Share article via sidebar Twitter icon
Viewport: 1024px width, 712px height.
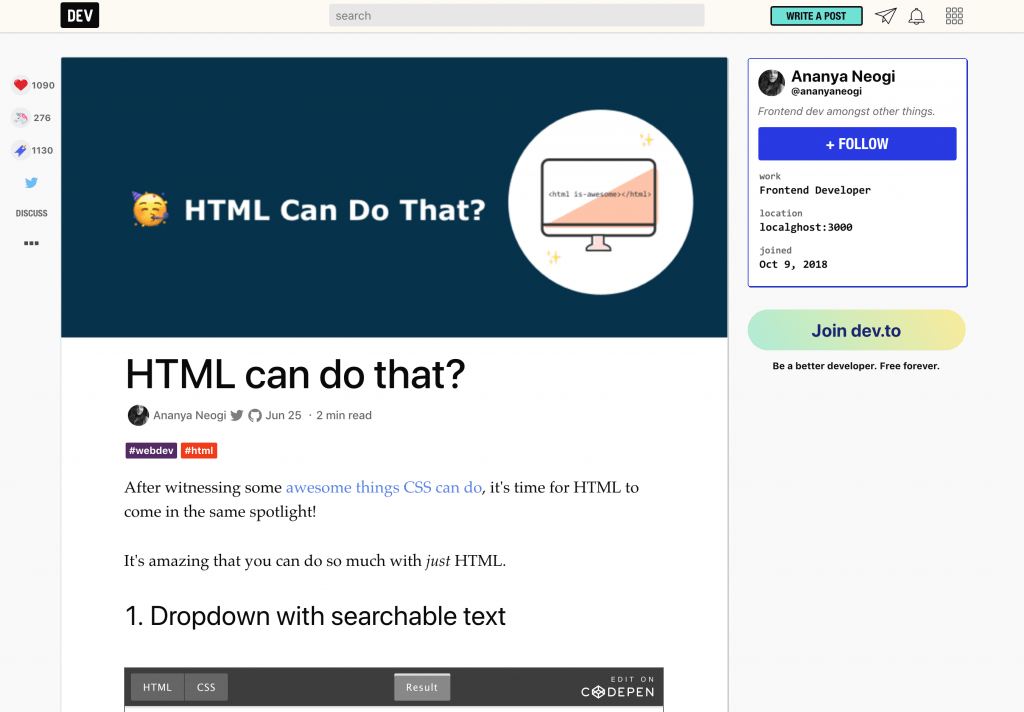point(31,182)
